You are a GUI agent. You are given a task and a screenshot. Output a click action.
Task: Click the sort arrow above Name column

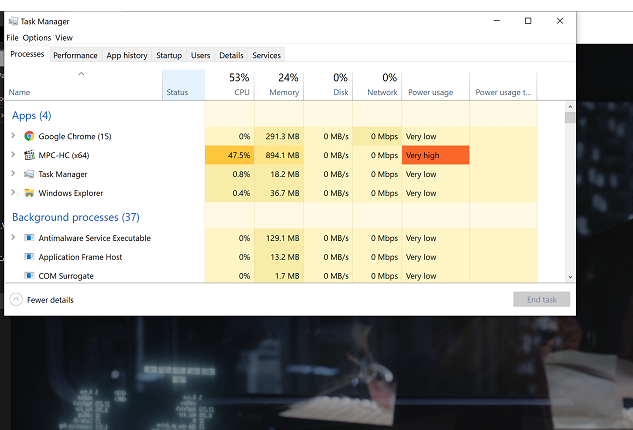click(x=81, y=74)
